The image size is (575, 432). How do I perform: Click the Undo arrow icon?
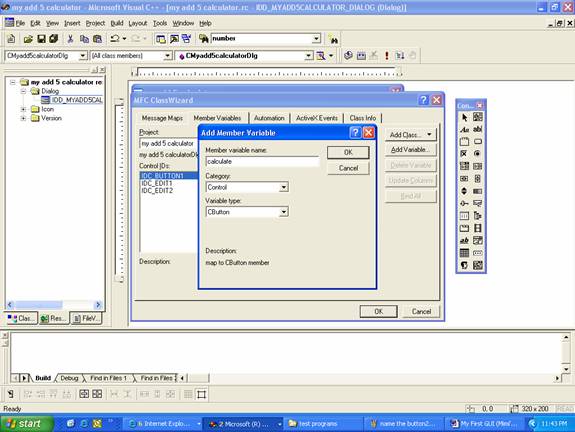coord(115,39)
